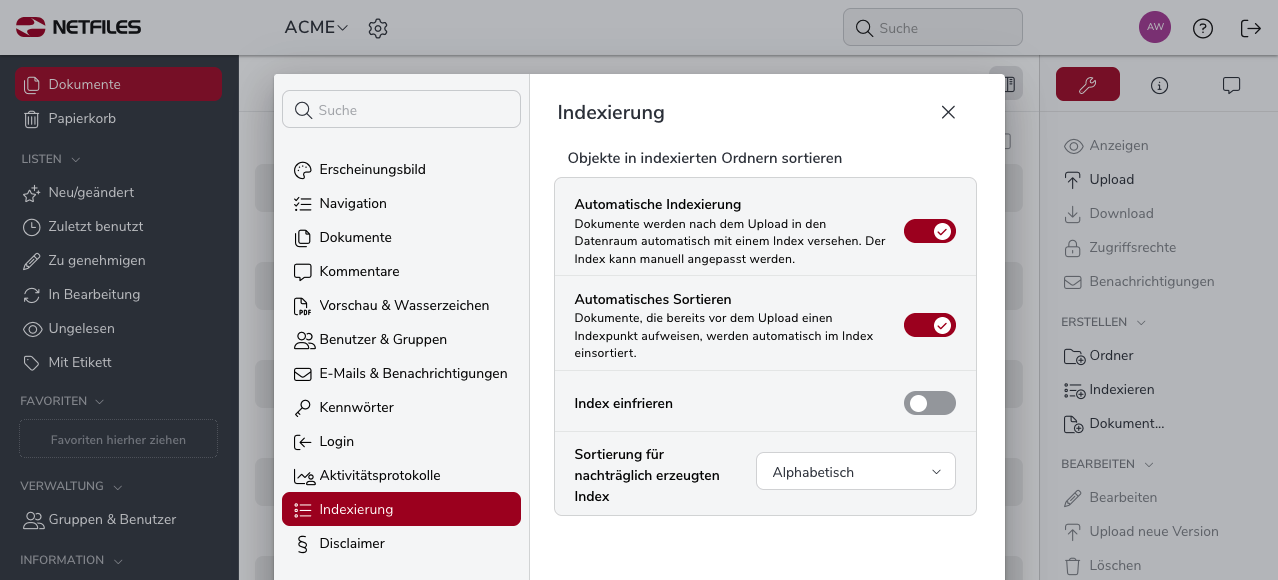Click the settings dialog Suche field
The width and height of the screenshot is (1278, 580).
point(401,110)
